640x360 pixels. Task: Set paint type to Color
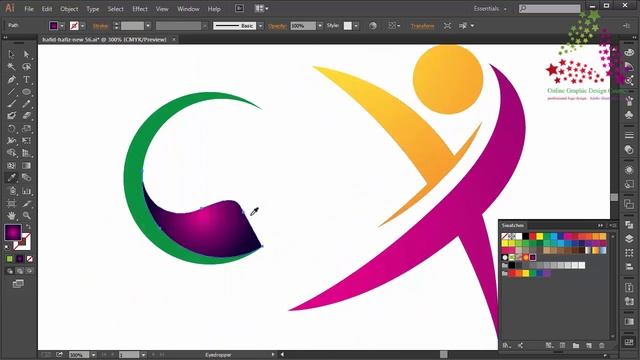[10, 259]
